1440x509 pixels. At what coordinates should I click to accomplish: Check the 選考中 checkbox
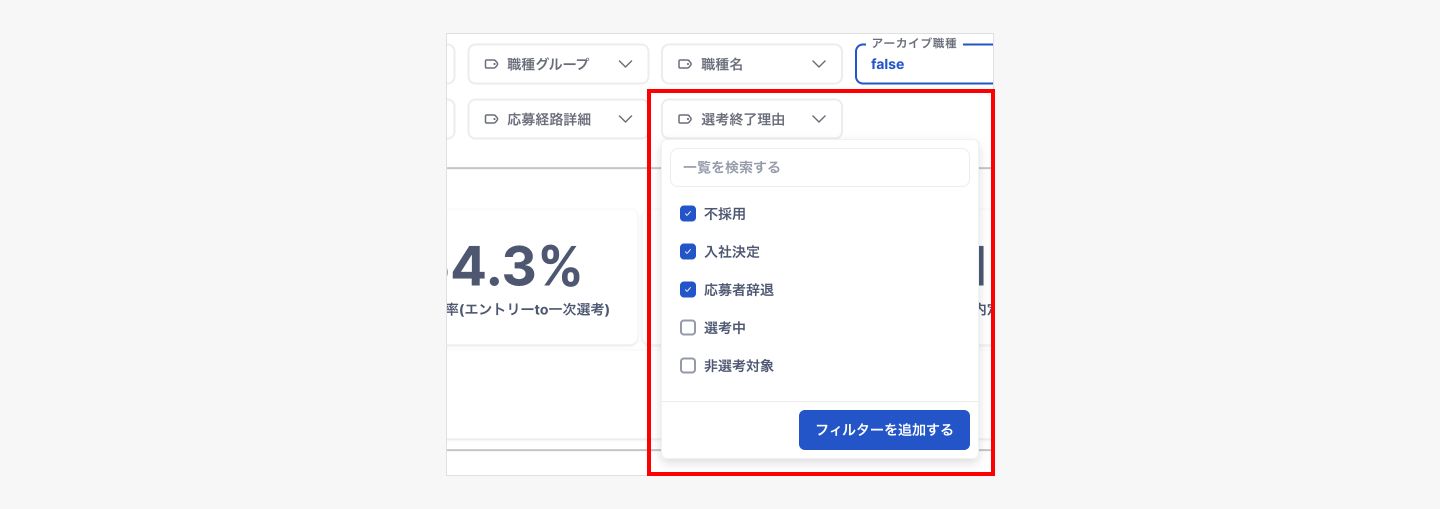688,328
